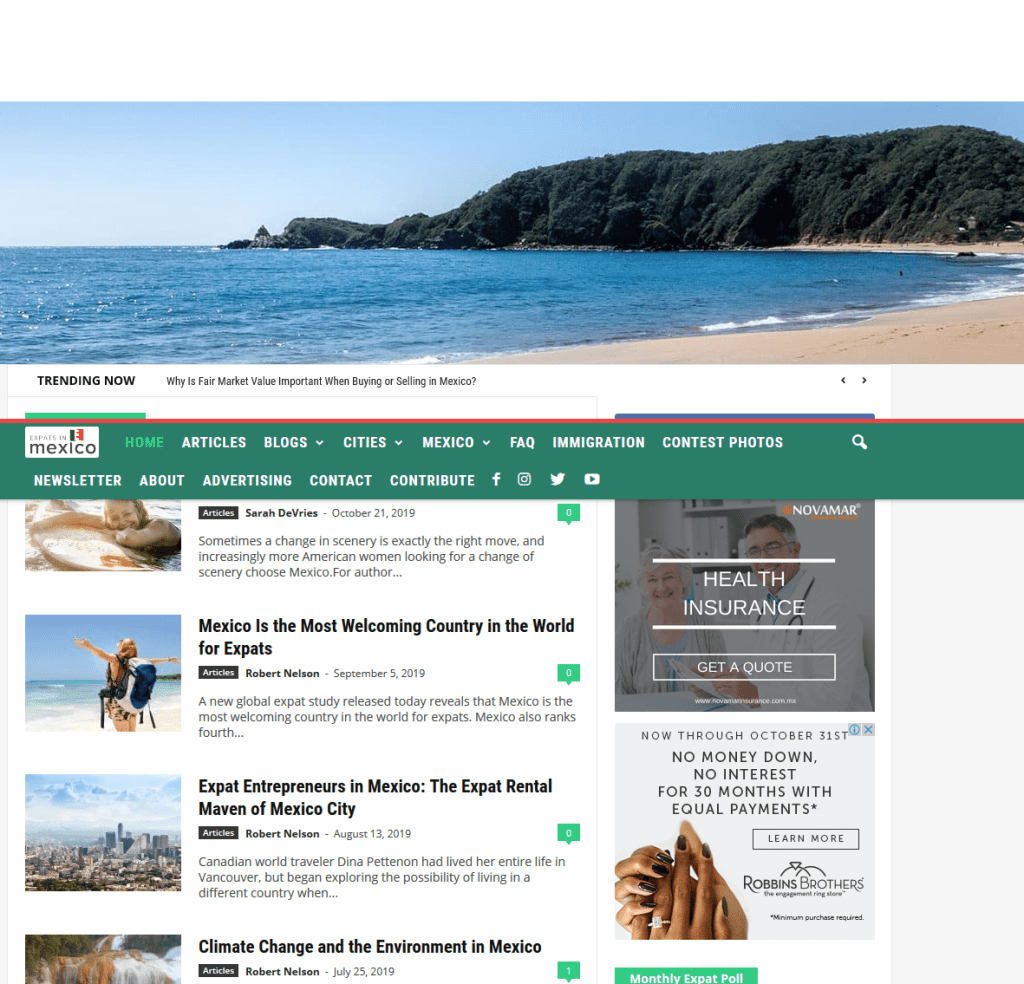
Task: Open the YouTube social icon
Action: [x=592, y=480]
